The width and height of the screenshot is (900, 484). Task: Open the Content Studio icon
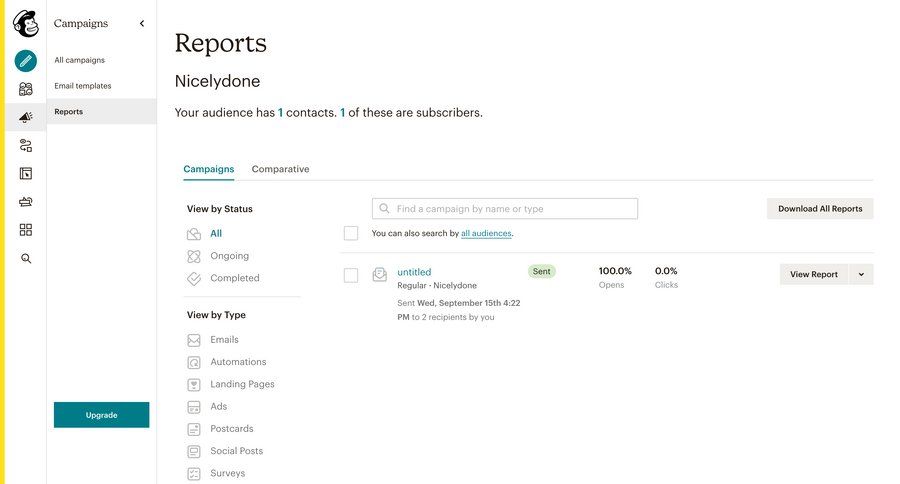[26, 202]
